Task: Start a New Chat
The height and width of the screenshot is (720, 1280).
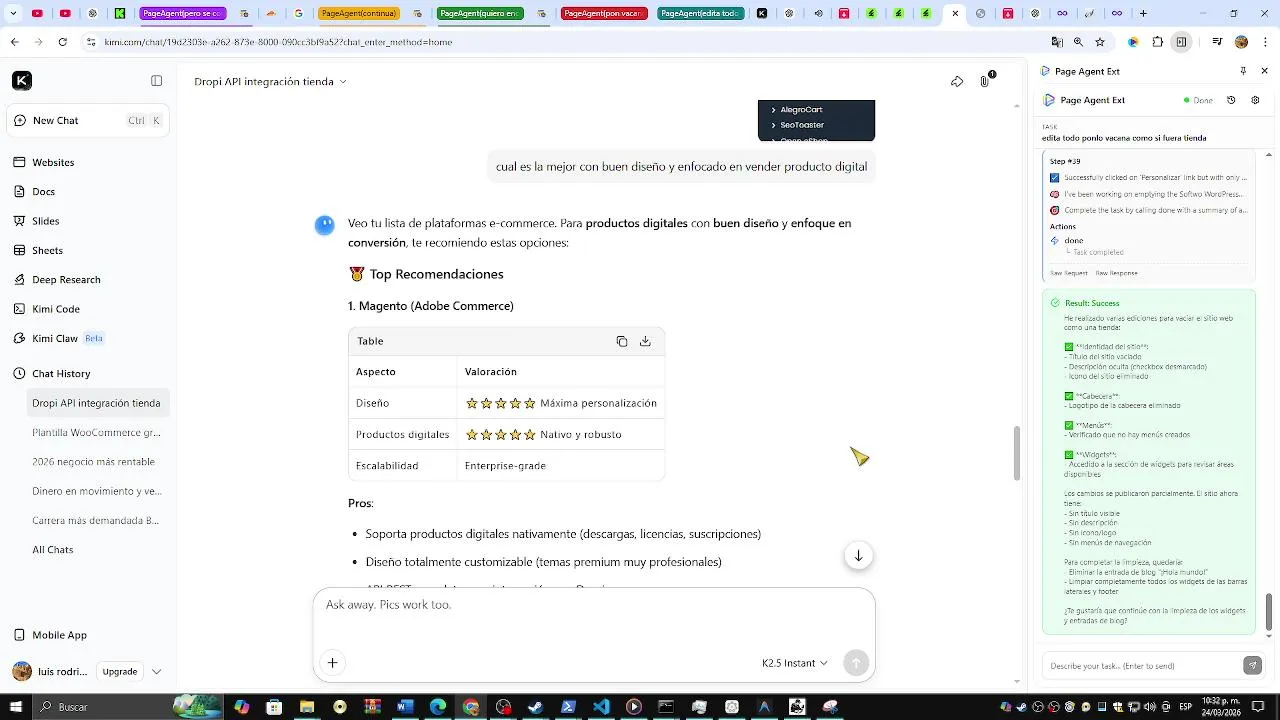Action: (x=88, y=120)
